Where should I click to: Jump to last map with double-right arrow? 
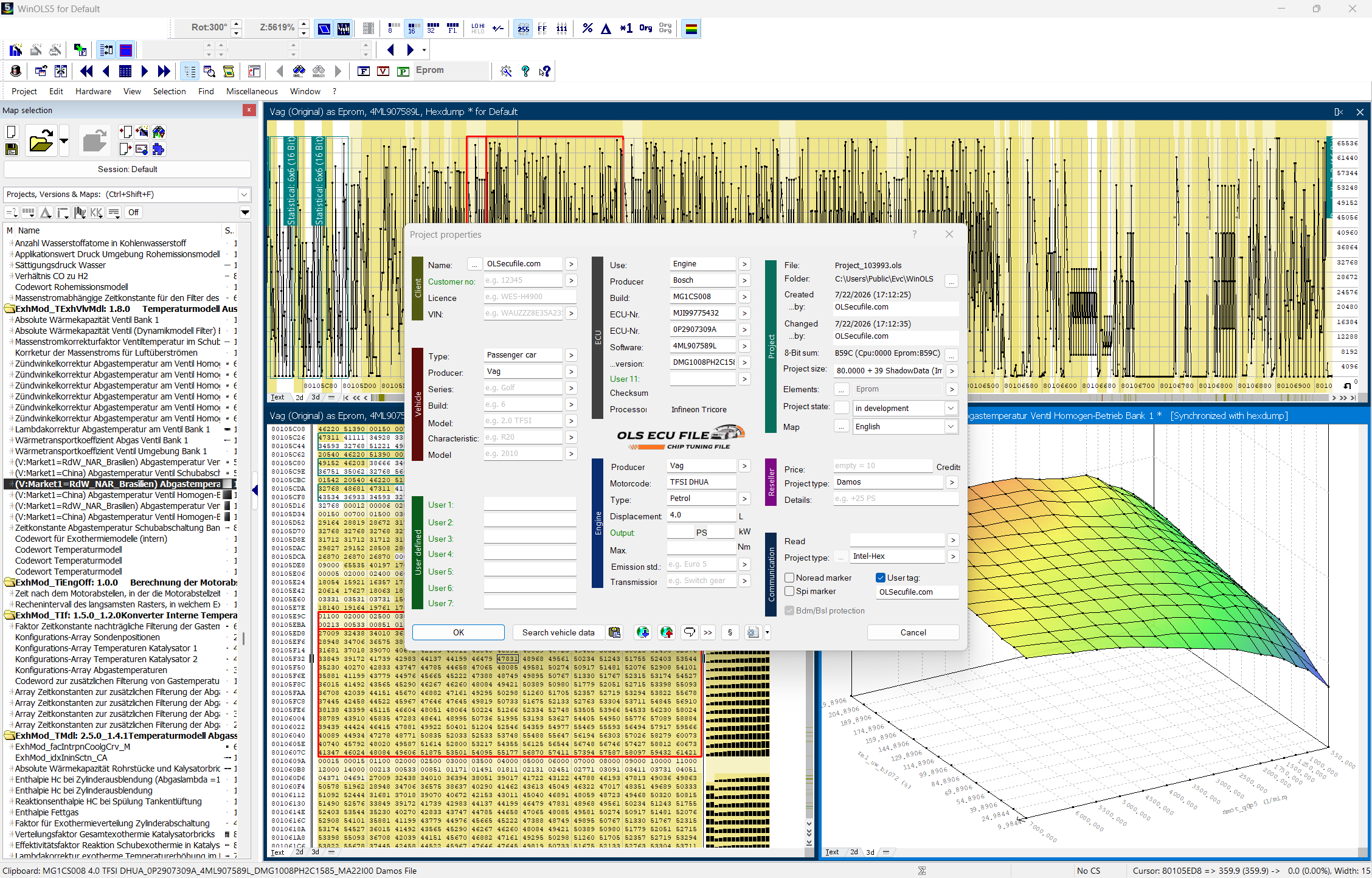164,71
